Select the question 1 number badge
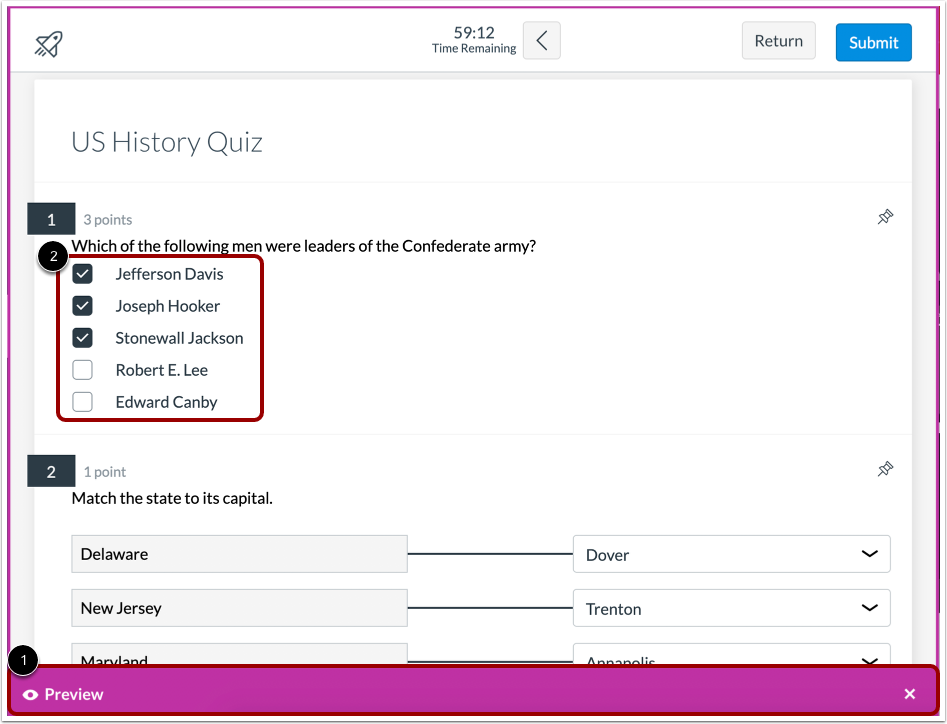The height and width of the screenshot is (724, 947). (x=51, y=218)
